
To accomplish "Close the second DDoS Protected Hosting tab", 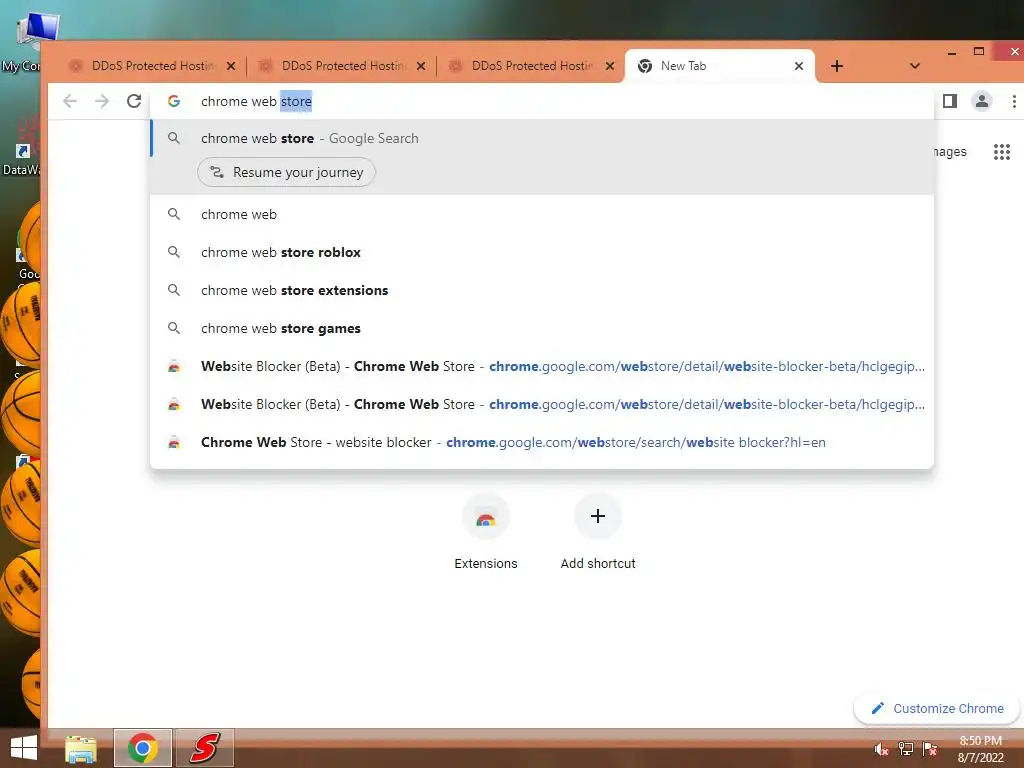I will pyautogui.click(x=421, y=66).
